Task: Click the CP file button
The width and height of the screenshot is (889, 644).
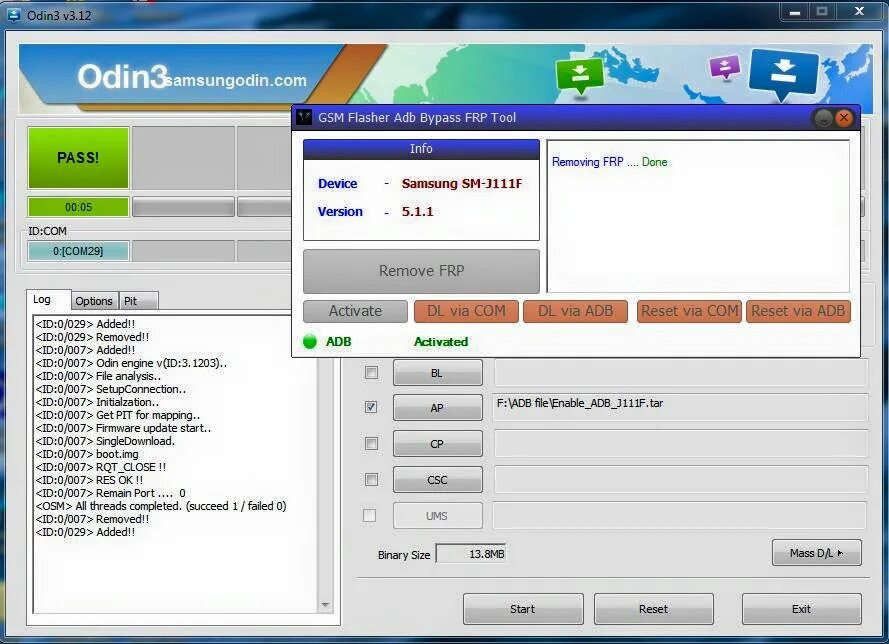Action: tap(438, 444)
